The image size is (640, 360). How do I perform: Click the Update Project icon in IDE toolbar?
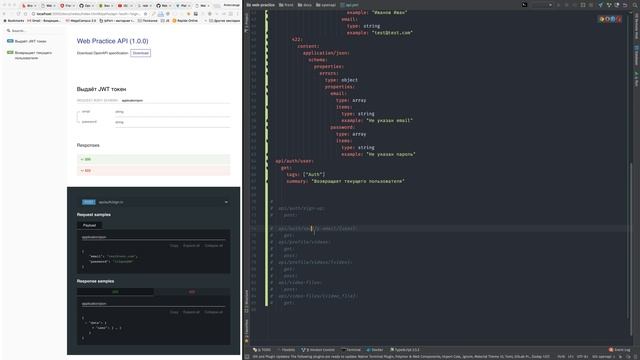(600, 5)
